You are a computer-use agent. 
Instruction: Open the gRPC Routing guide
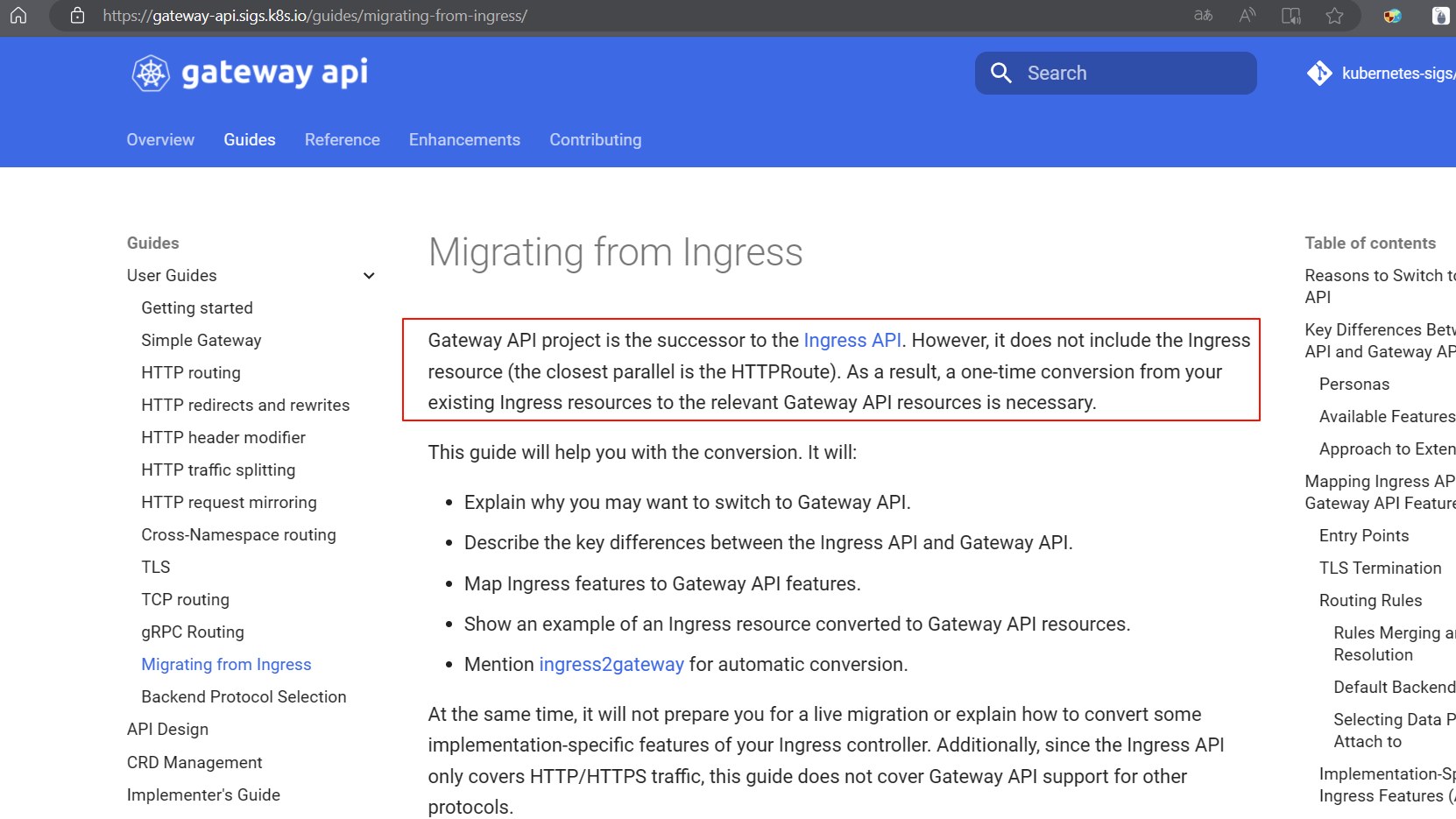coord(193,632)
